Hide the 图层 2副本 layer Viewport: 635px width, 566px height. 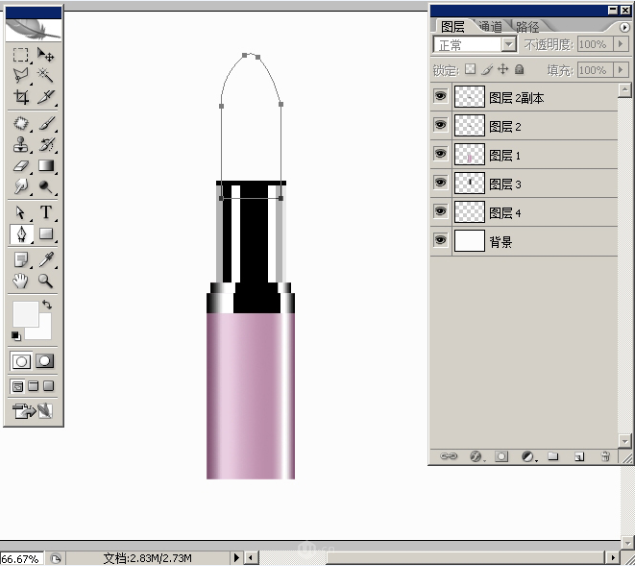(440, 98)
